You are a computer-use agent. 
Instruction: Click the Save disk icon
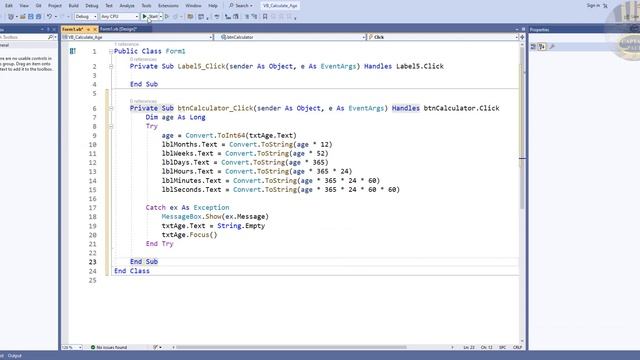[x=31, y=17]
